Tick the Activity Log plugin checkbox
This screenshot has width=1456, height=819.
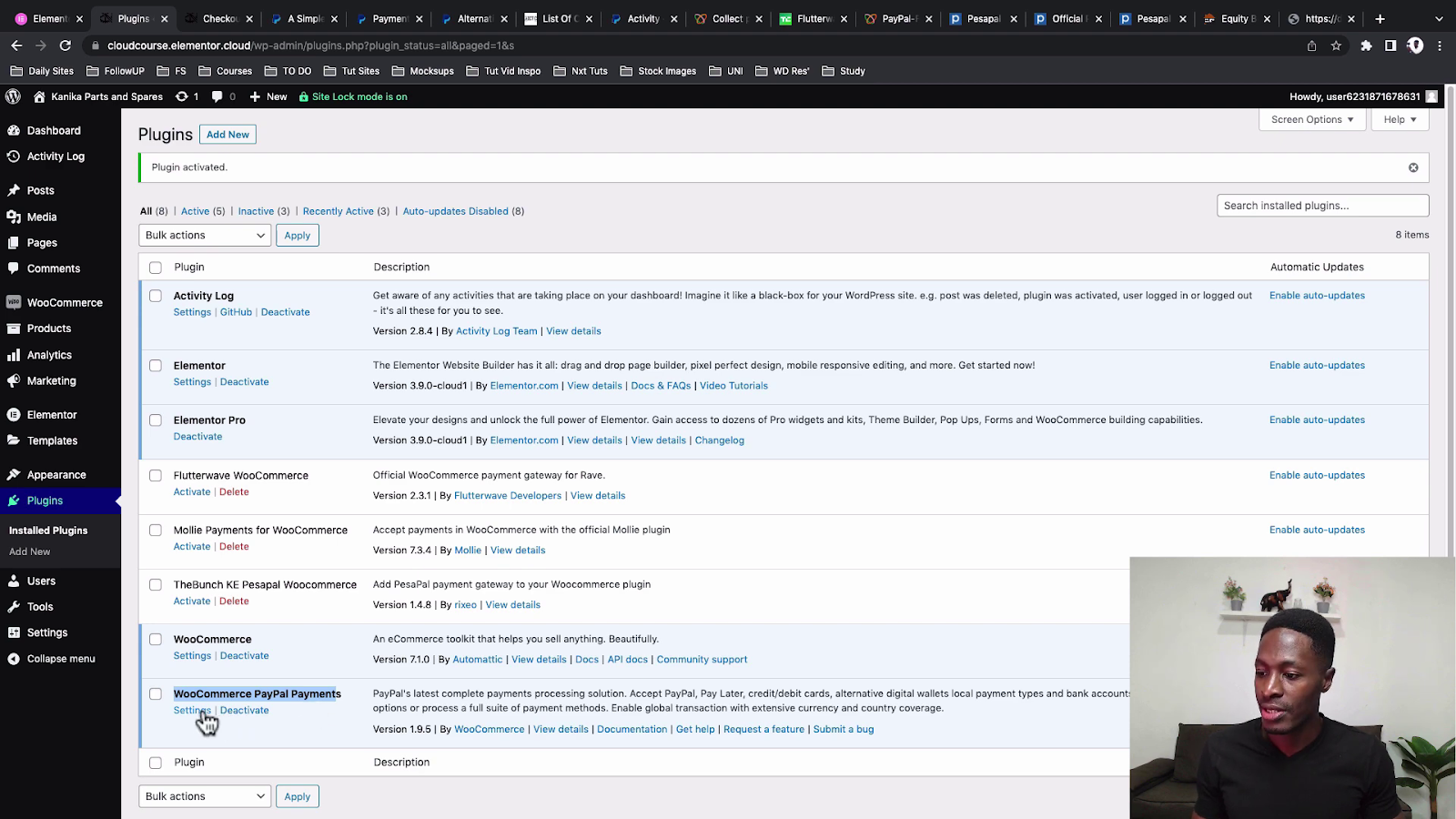[x=156, y=296]
